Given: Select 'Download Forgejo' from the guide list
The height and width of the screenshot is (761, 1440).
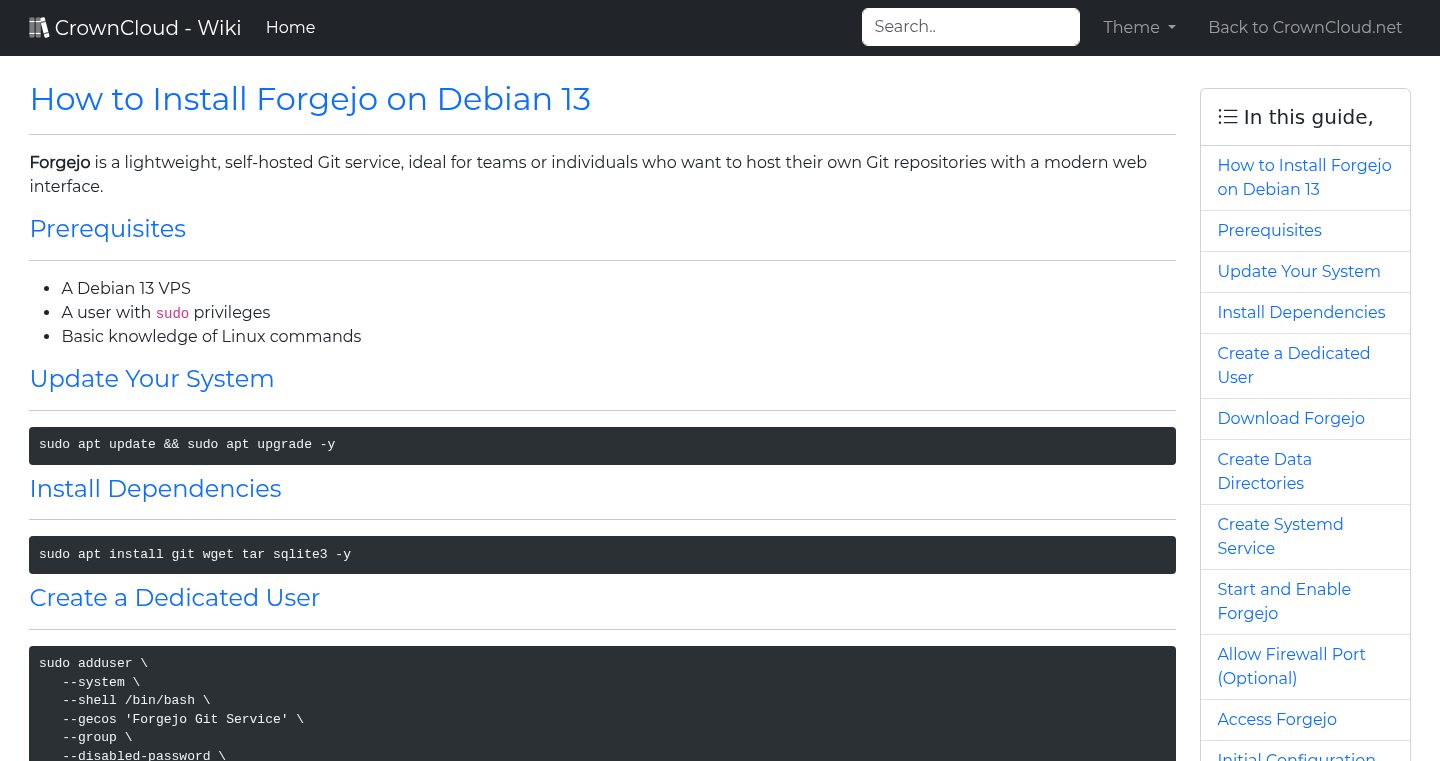Looking at the screenshot, I should pyautogui.click(x=1291, y=418).
